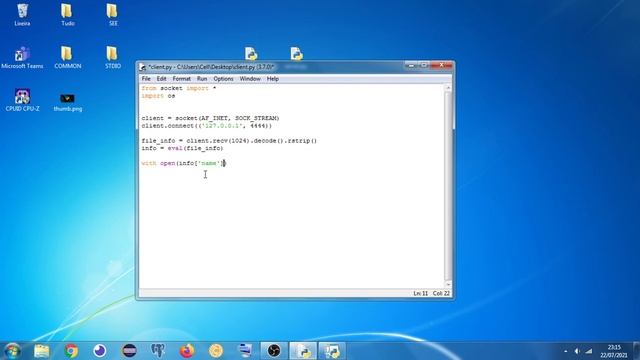This screenshot has width=640, height=360.
Task: Click the 'Ln: 11' status bar entry
Action: click(420, 293)
